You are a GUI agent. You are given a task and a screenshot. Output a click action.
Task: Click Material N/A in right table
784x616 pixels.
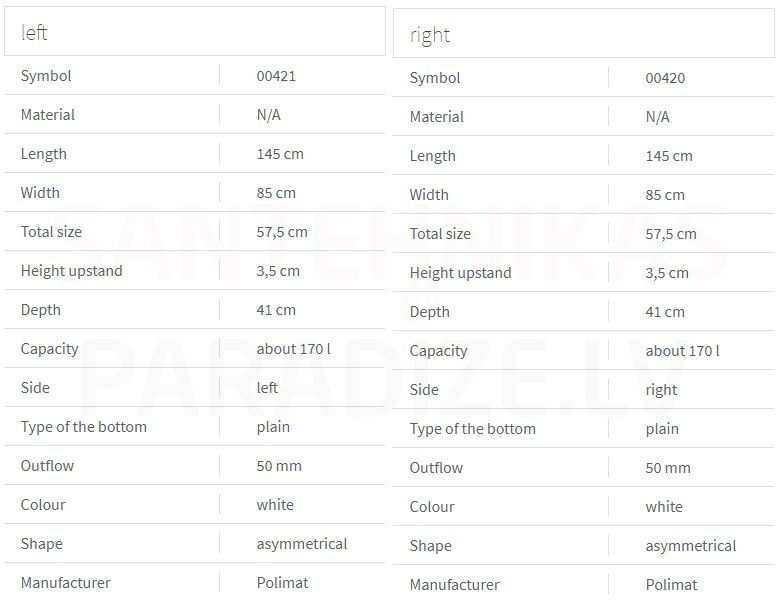click(658, 117)
